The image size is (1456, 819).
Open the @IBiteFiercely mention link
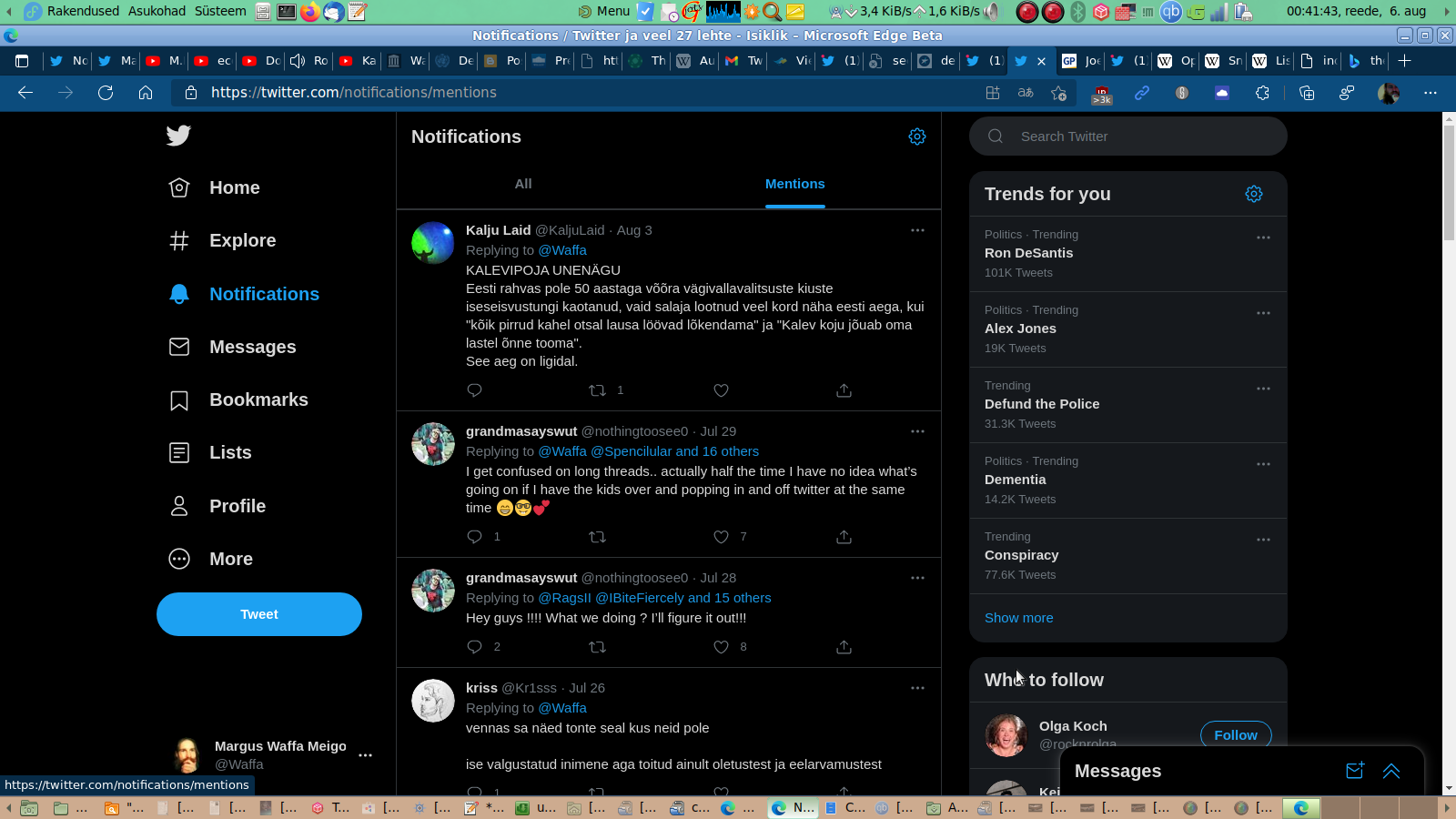pos(640,598)
